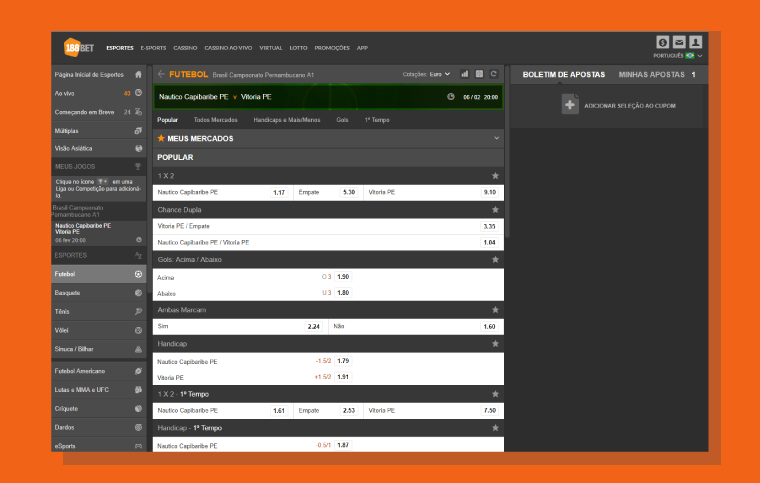This screenshot has height=483, width=760.
Task: Open the messages envelope icon
Action: (679, 42)
